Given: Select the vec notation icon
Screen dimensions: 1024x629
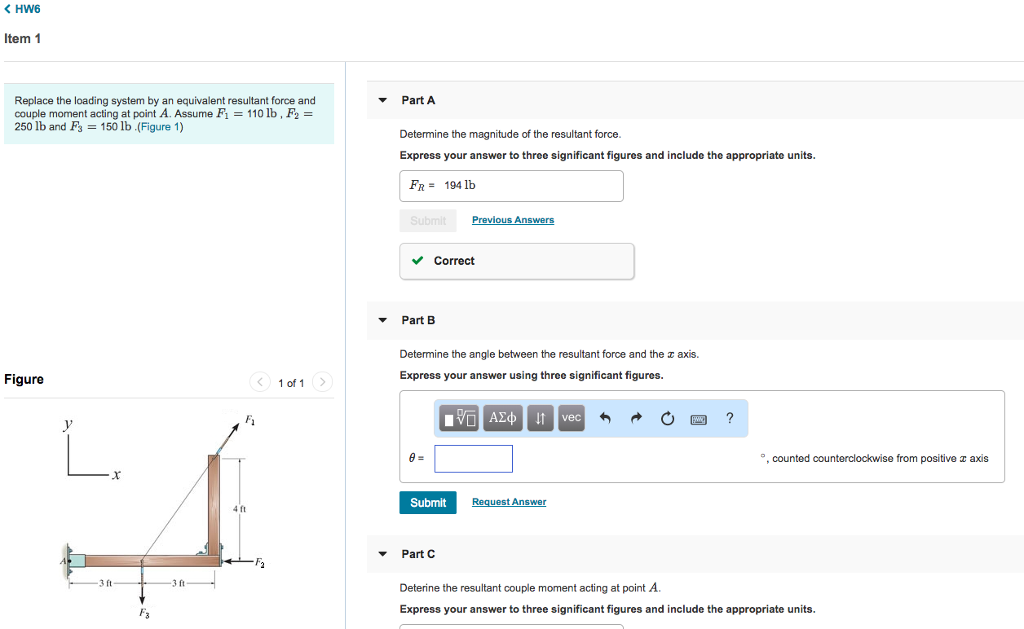Looking at the screenshot, I should coord(570,418).
